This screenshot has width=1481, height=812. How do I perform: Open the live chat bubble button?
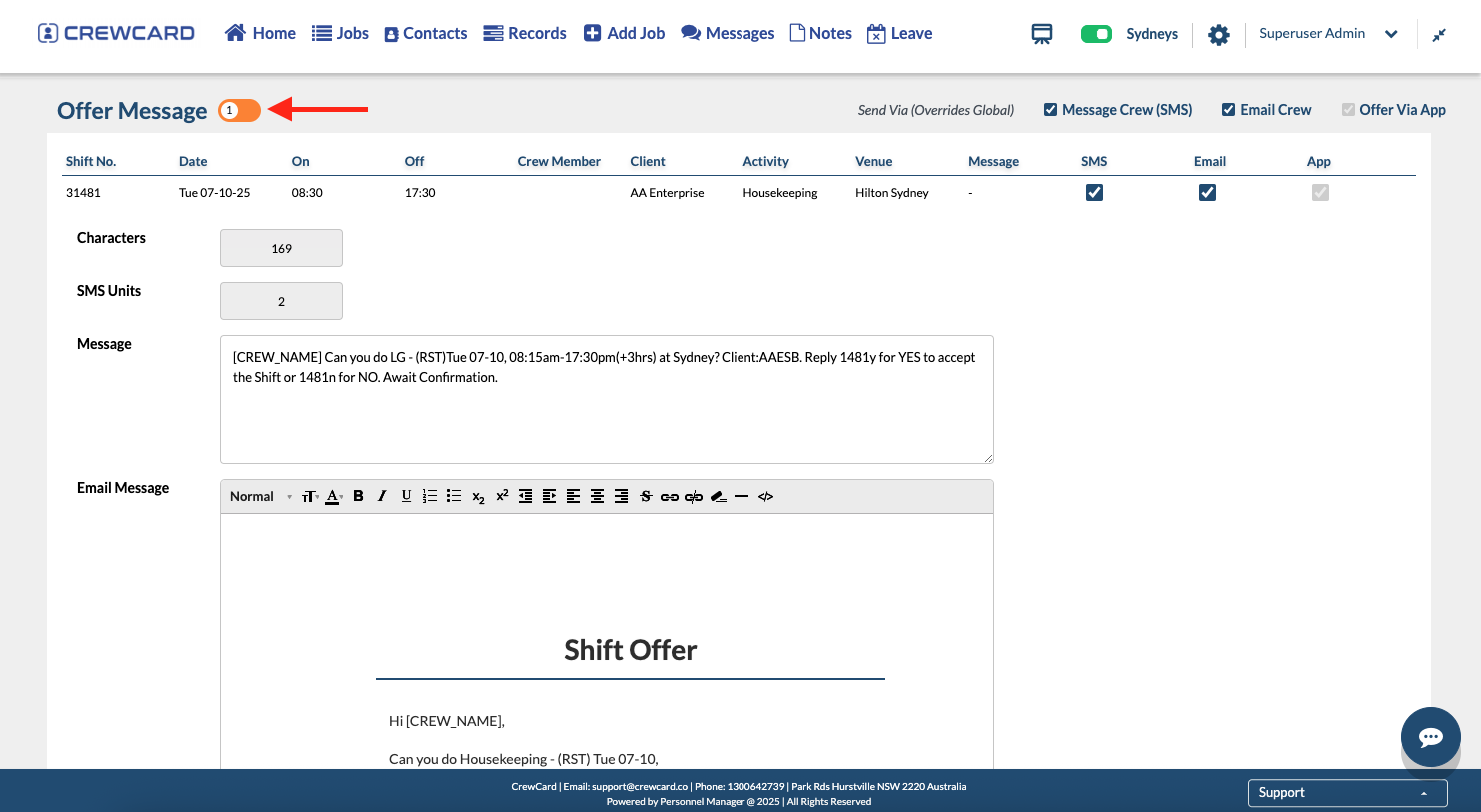point(1430,737)
